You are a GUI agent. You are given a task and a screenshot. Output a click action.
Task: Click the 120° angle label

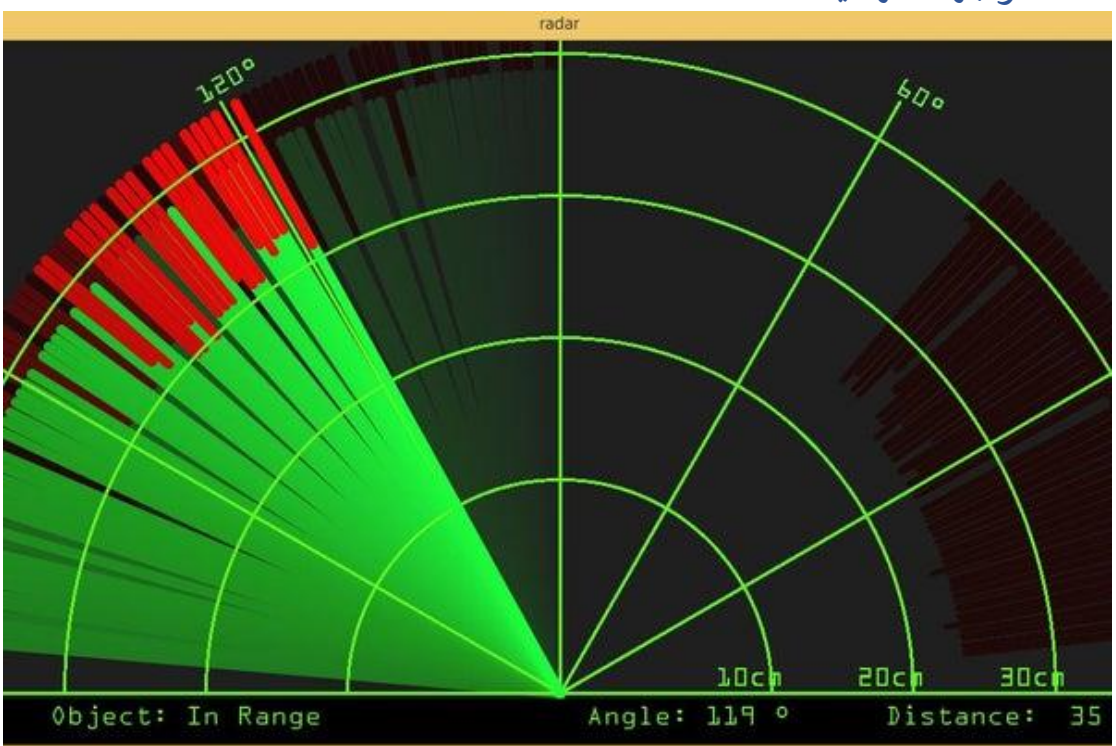(225, 80)
